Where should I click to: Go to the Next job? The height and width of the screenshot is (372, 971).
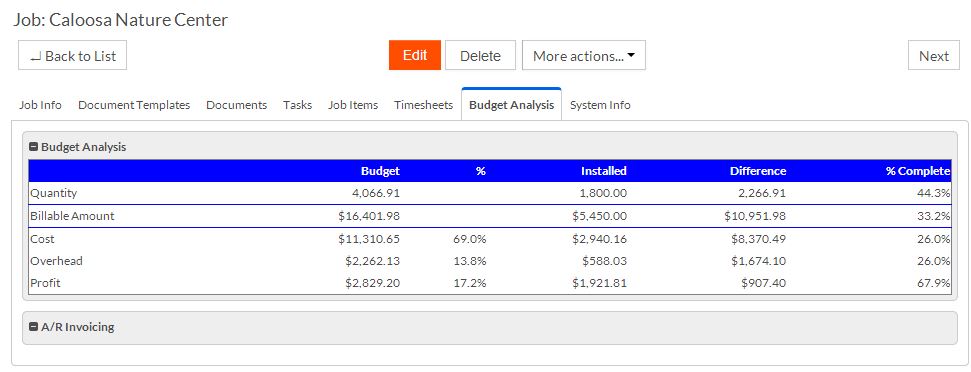[934, 56]
